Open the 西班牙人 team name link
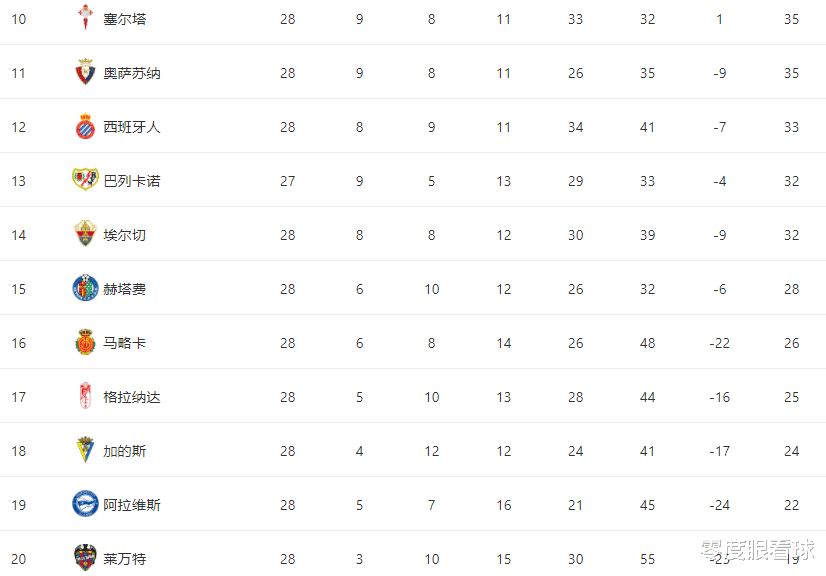 pyautogui.click(x=132, y=127)
